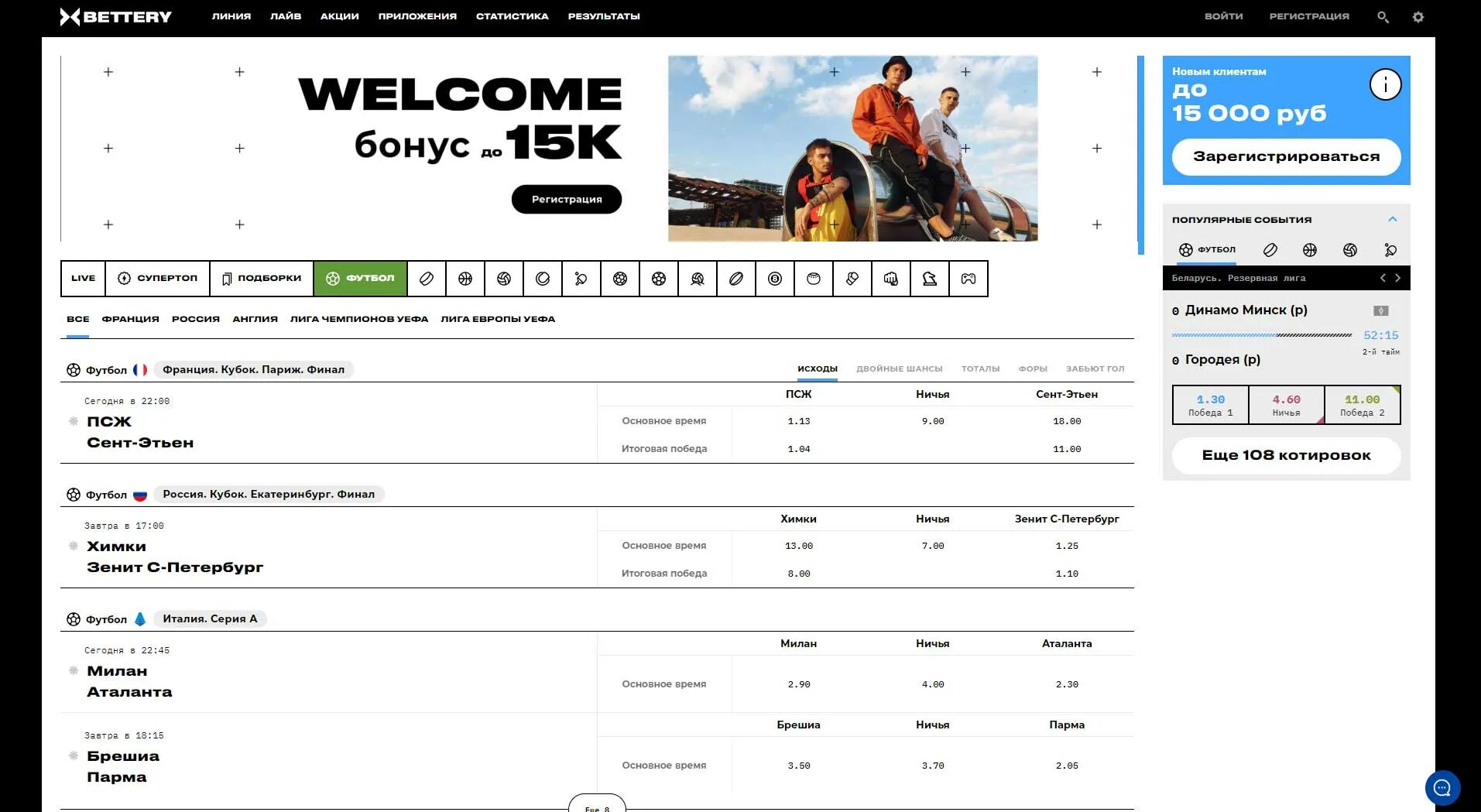The width and height of the screenshot is (1481, 812).
Task: Click the info icon on bonus card
Action: click(x=1385, y=84)
